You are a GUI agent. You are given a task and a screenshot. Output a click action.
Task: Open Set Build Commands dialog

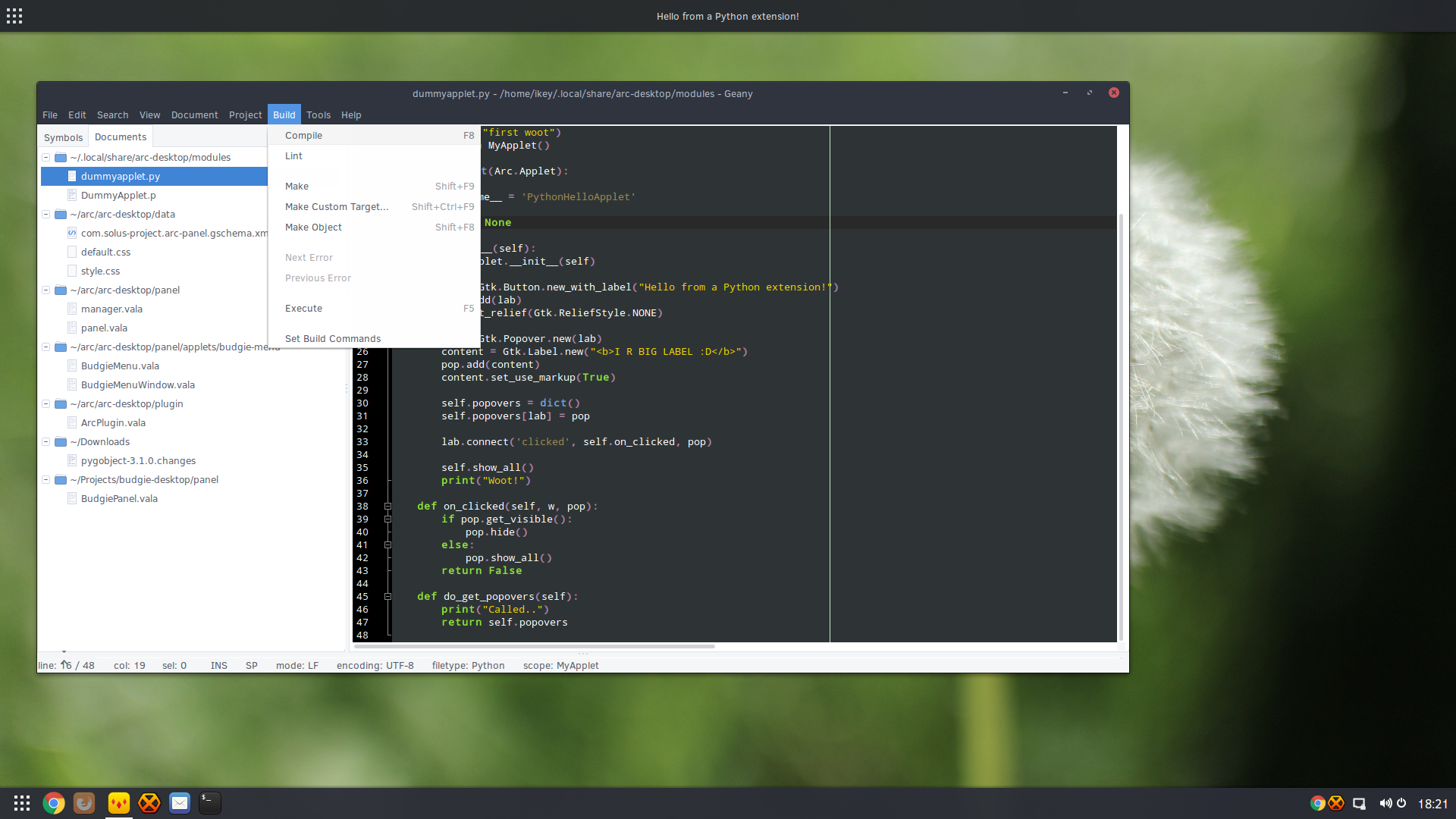pos(374,339)
